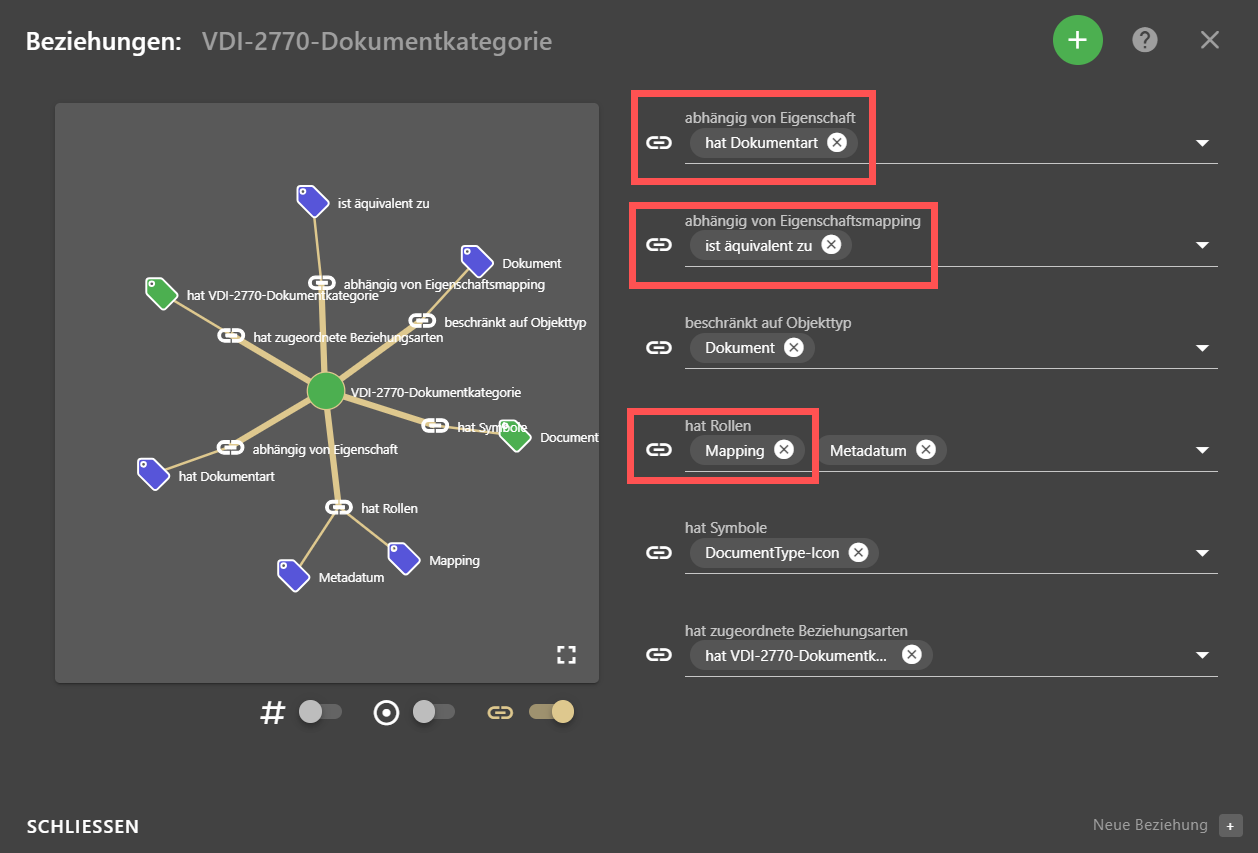
Task: Remove the hat VDI-2770-Dokumentk... chip
Action: 911,655
